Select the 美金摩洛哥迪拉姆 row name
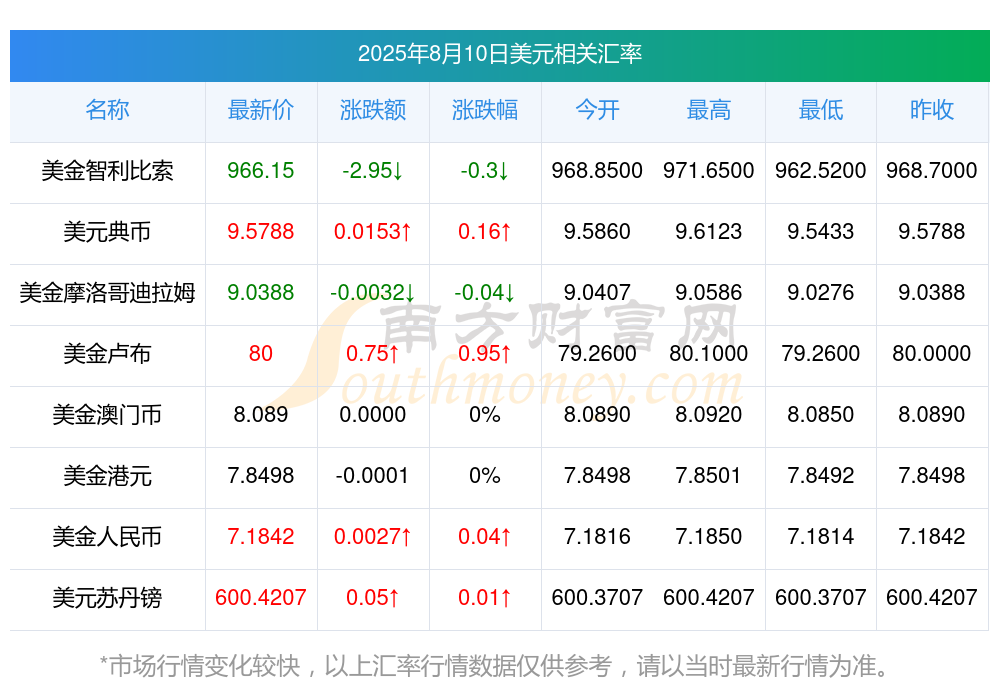 point(107,293)
